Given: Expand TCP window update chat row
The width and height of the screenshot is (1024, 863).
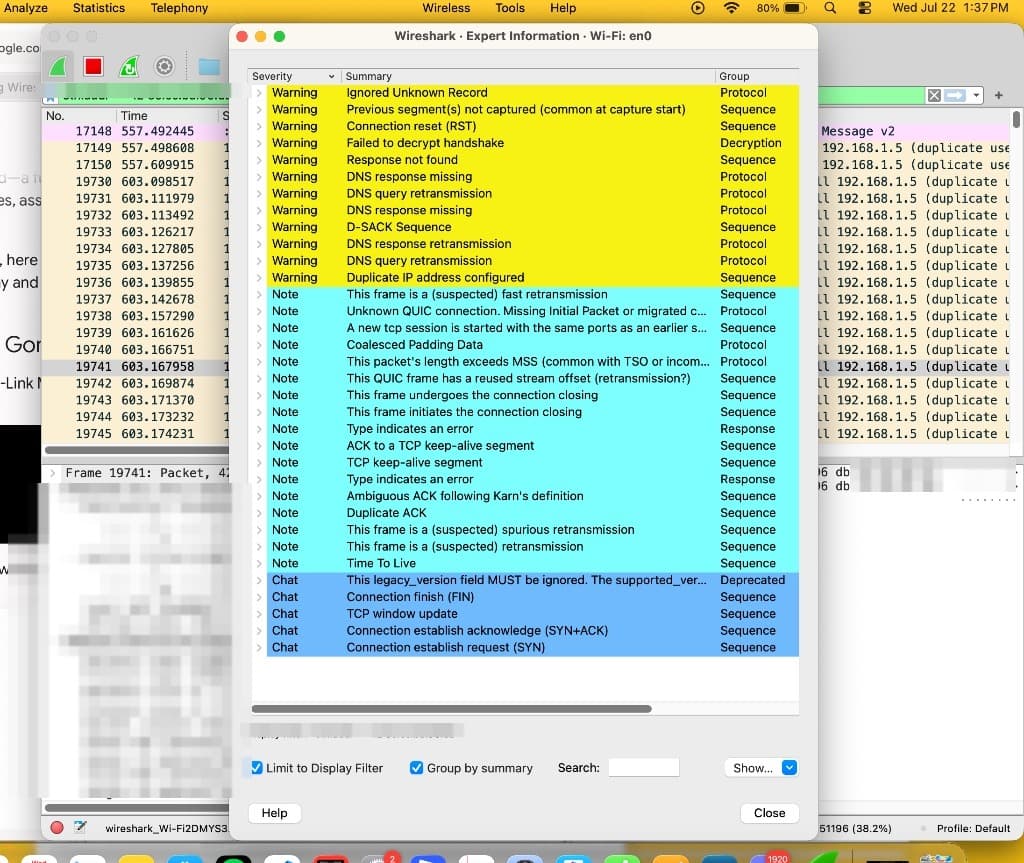Looking at the screenshot, I should [259, 614].
